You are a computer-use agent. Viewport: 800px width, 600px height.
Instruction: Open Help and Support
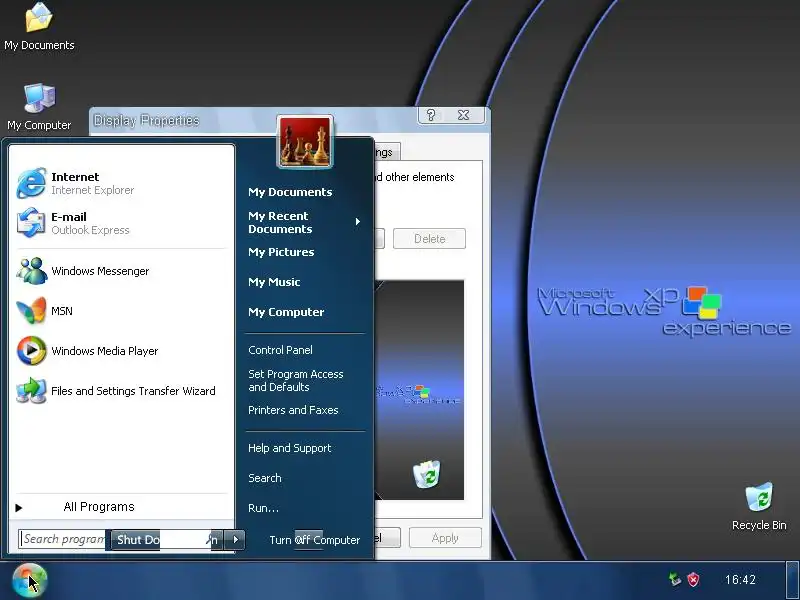(x=289, y=448)
